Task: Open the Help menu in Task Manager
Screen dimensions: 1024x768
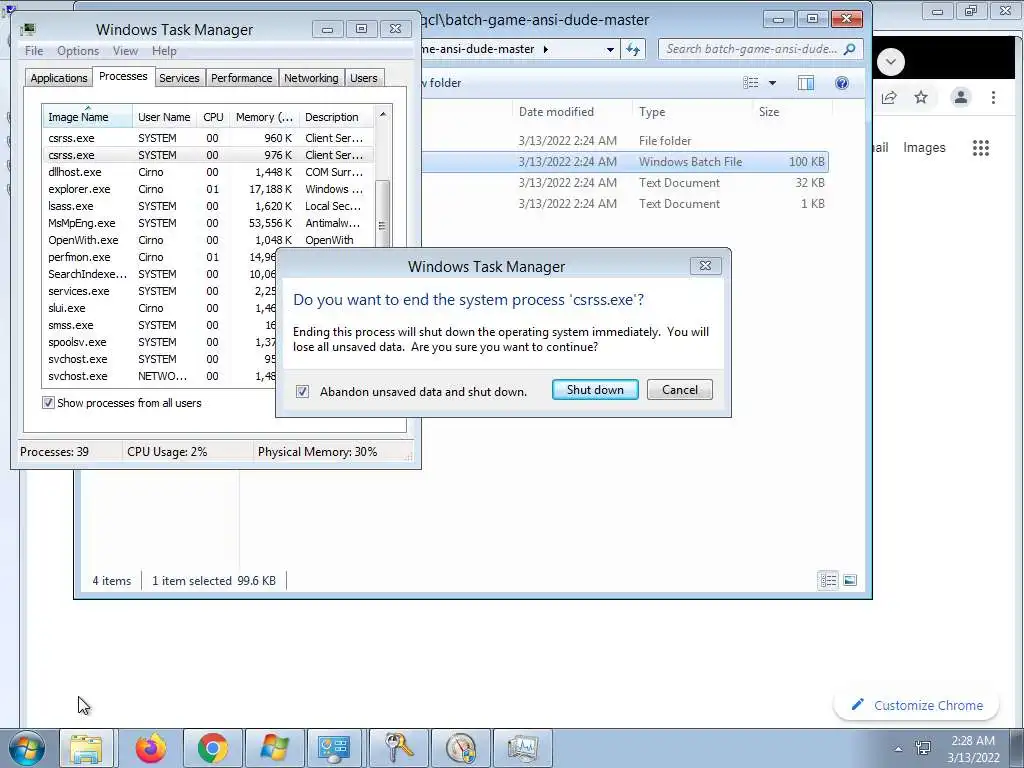Action: [164, 51]
